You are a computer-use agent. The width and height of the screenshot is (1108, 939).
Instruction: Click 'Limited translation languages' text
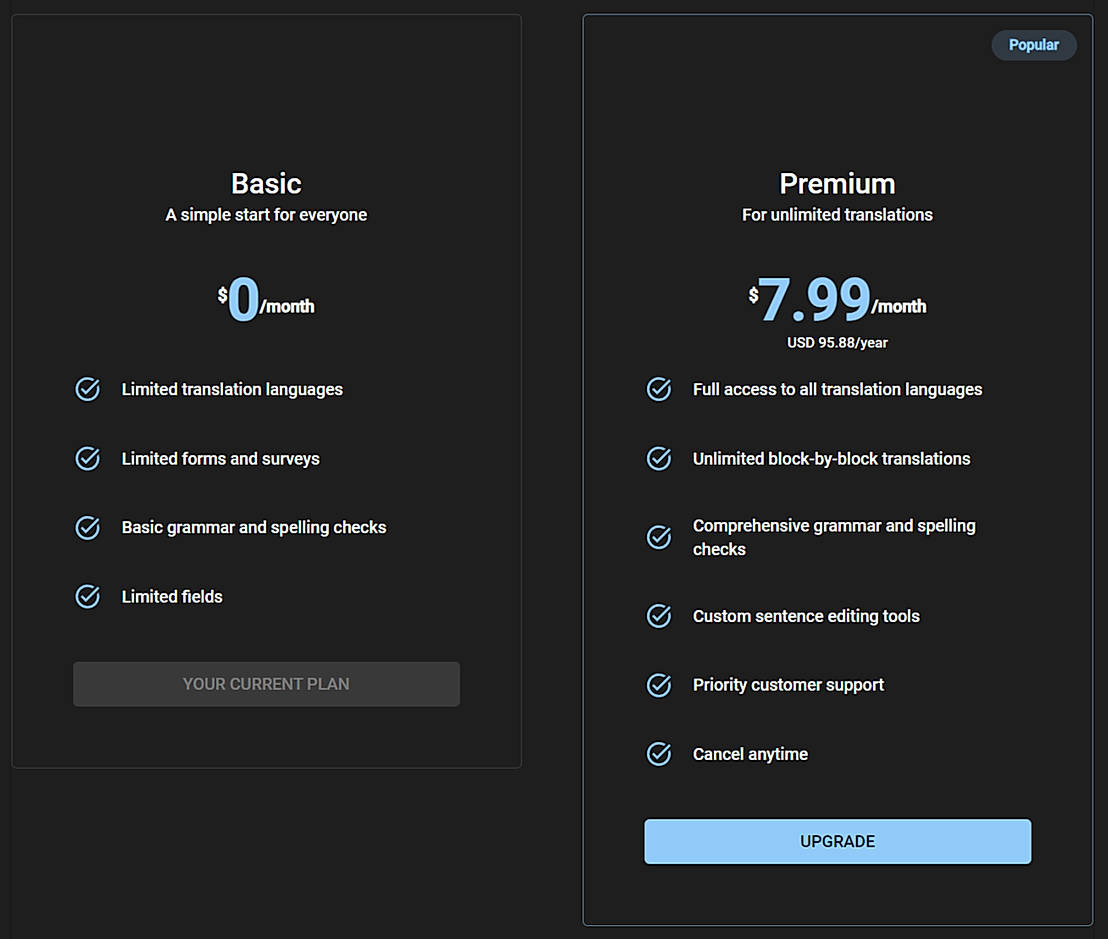click(232, 389)
